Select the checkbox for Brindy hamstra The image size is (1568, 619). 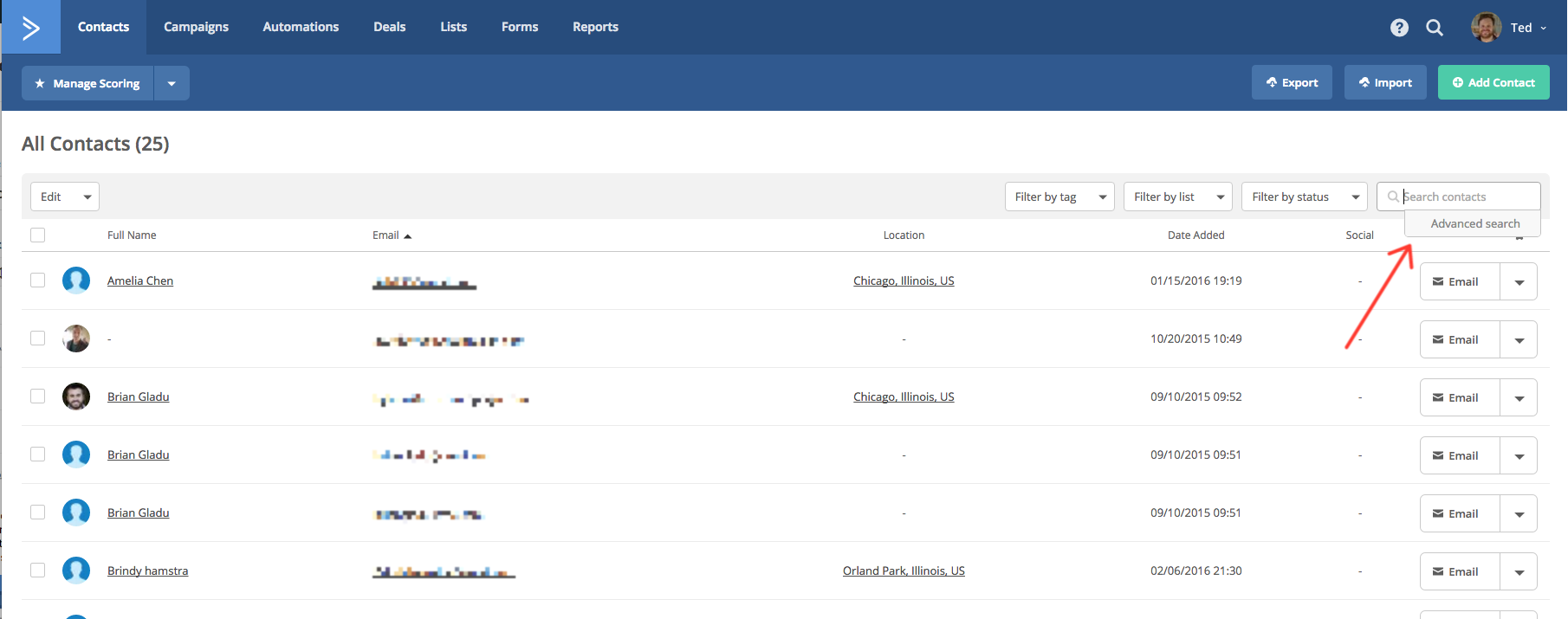38,571
